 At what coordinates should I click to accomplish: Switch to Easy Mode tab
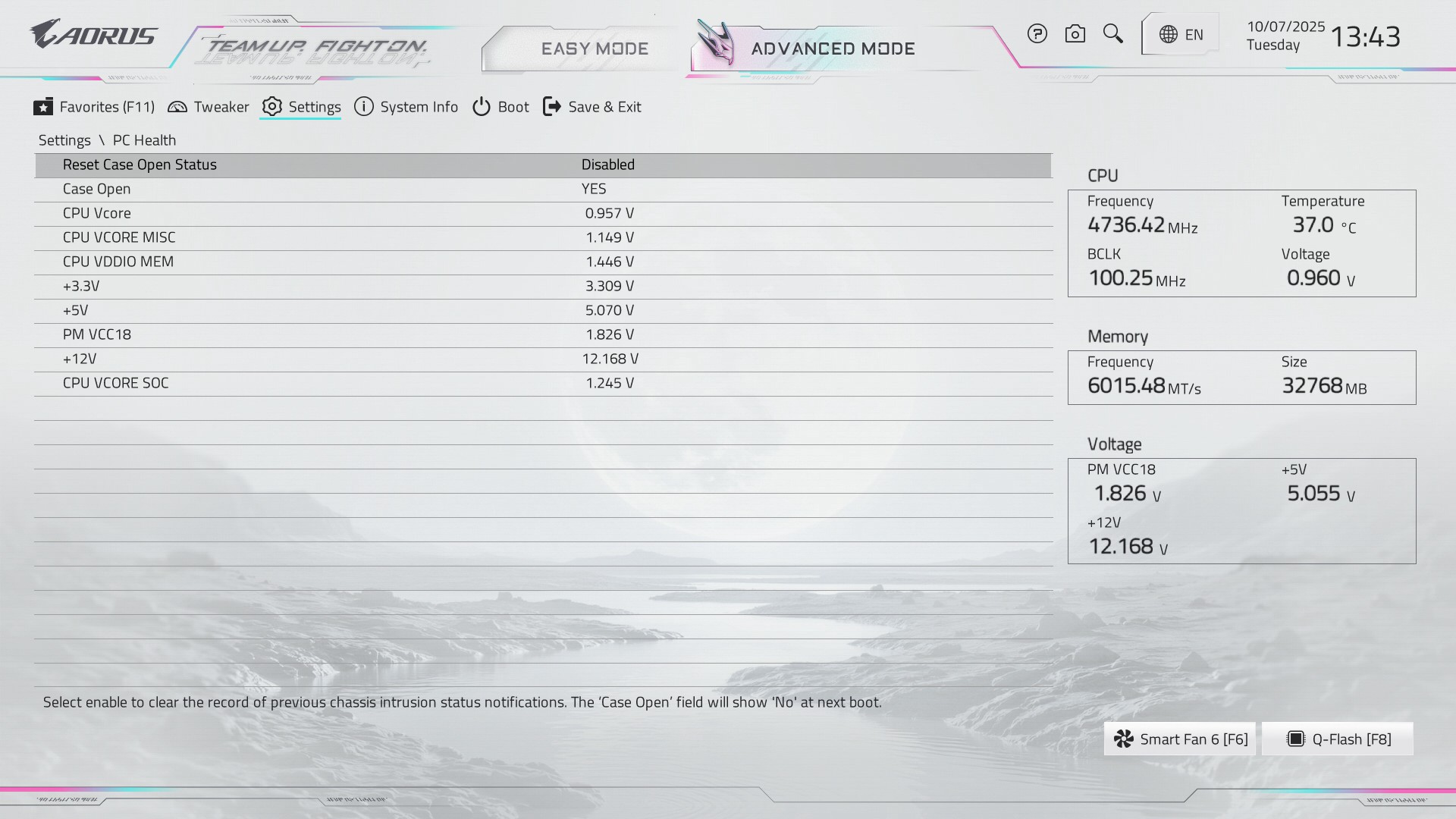[595, 49]
